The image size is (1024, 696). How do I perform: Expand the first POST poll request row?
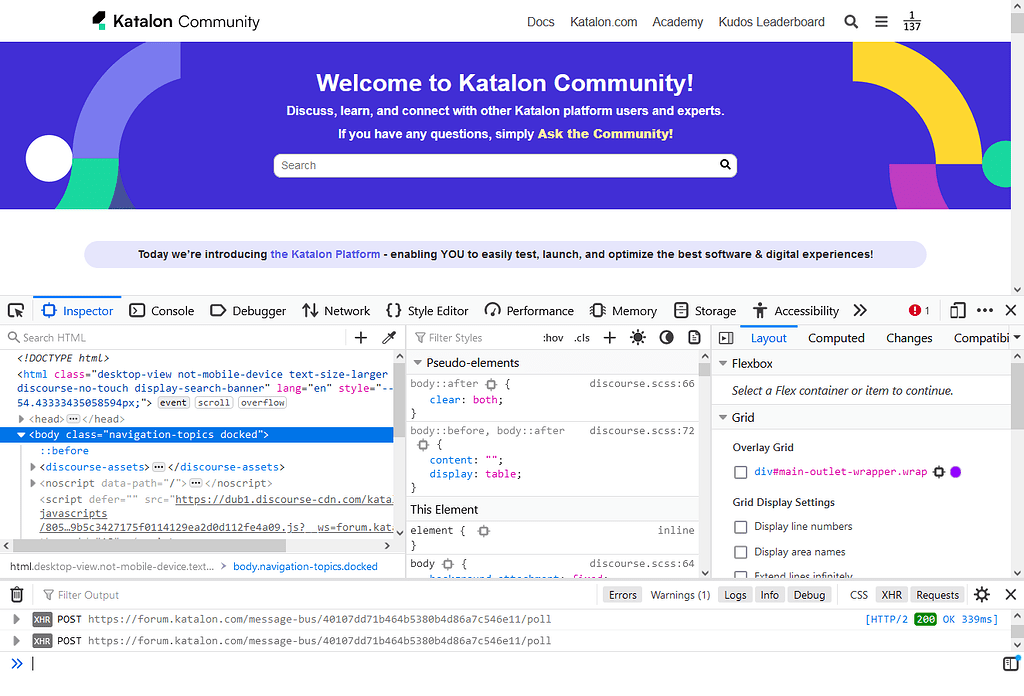pos(16,619)
